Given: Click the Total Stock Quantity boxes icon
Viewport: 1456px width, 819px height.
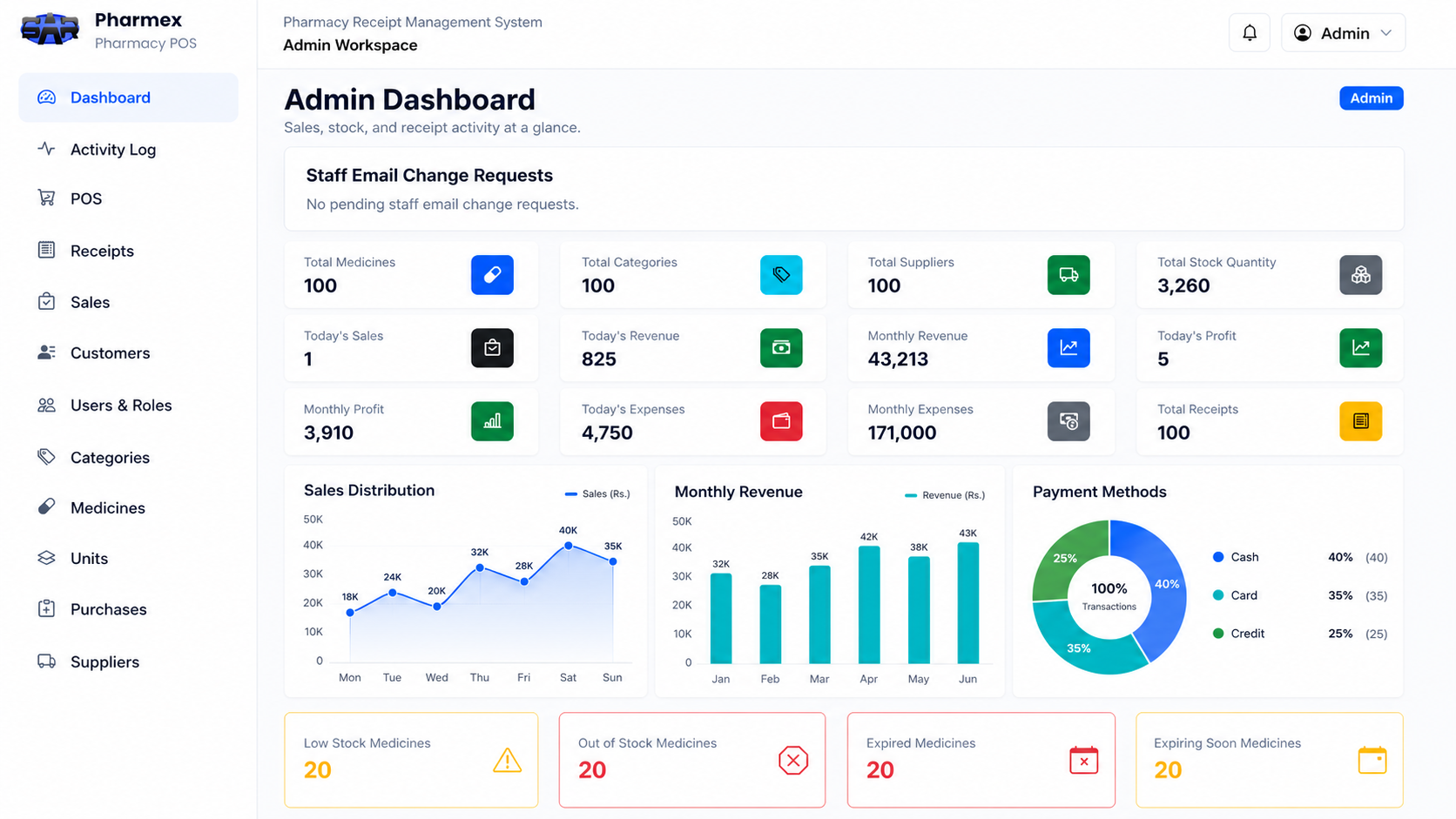Looking at the screenshot, I should click(x=1360, y=275).
